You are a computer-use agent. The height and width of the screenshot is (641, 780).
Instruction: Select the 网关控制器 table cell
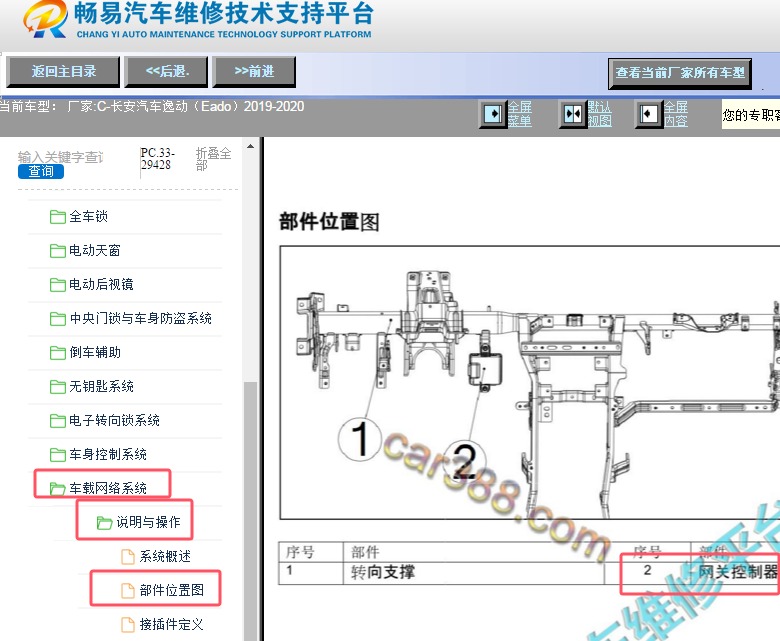click(x=738, y=571)
